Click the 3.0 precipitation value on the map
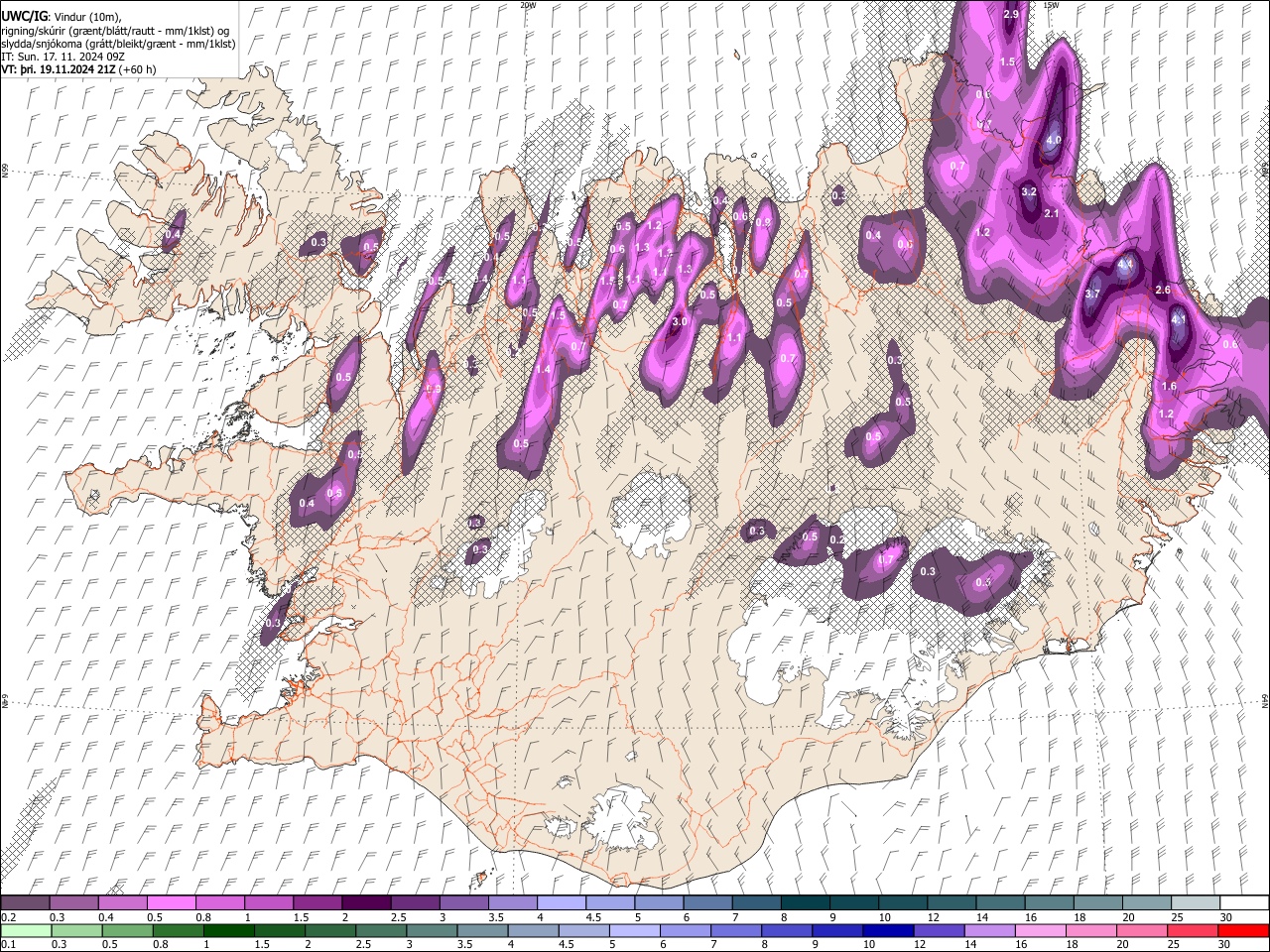Image resolution: width=1270 pixels, height=952 pixels. 680,322
